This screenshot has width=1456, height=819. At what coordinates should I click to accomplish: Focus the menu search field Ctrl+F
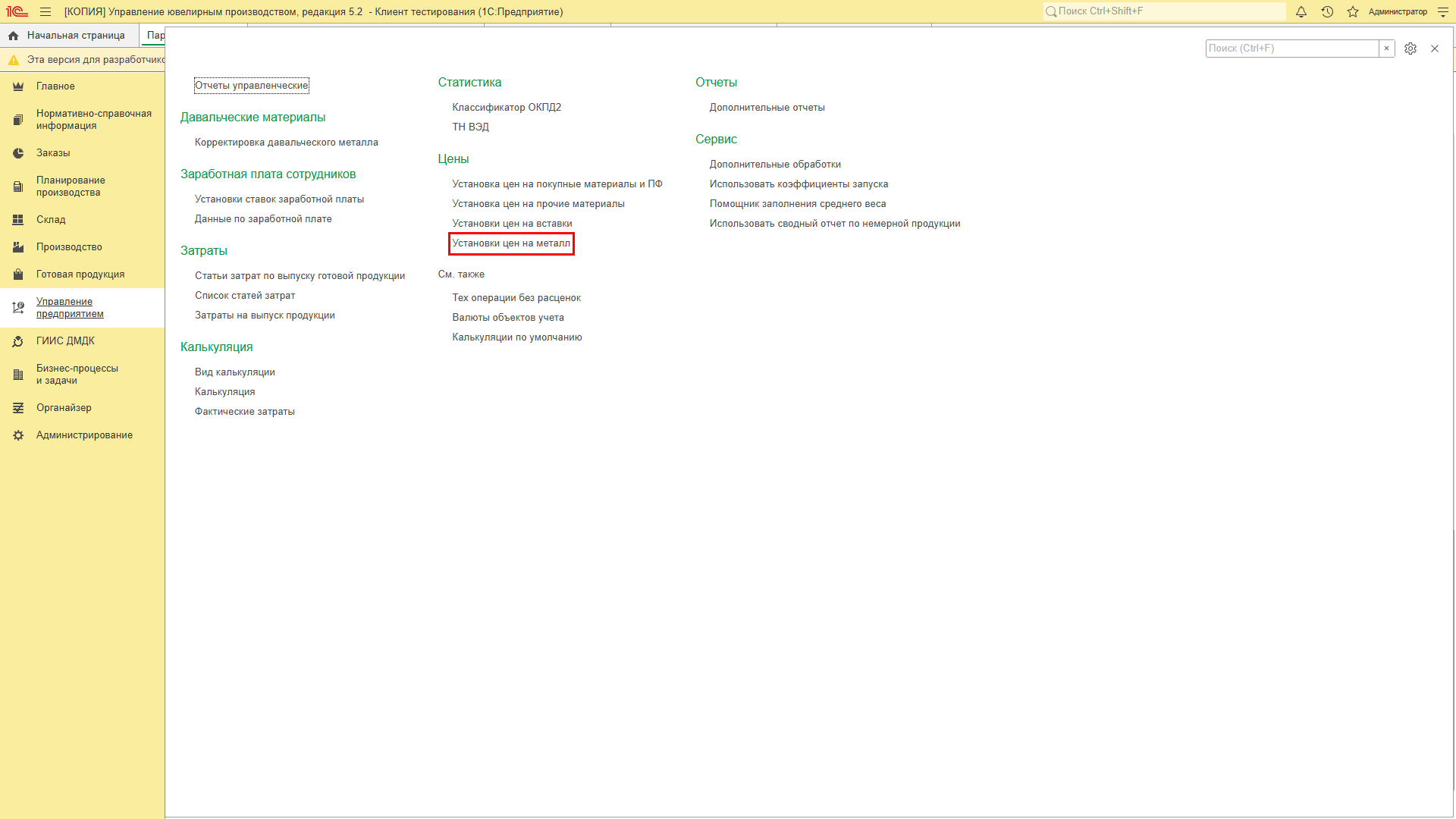point(1292,49)
